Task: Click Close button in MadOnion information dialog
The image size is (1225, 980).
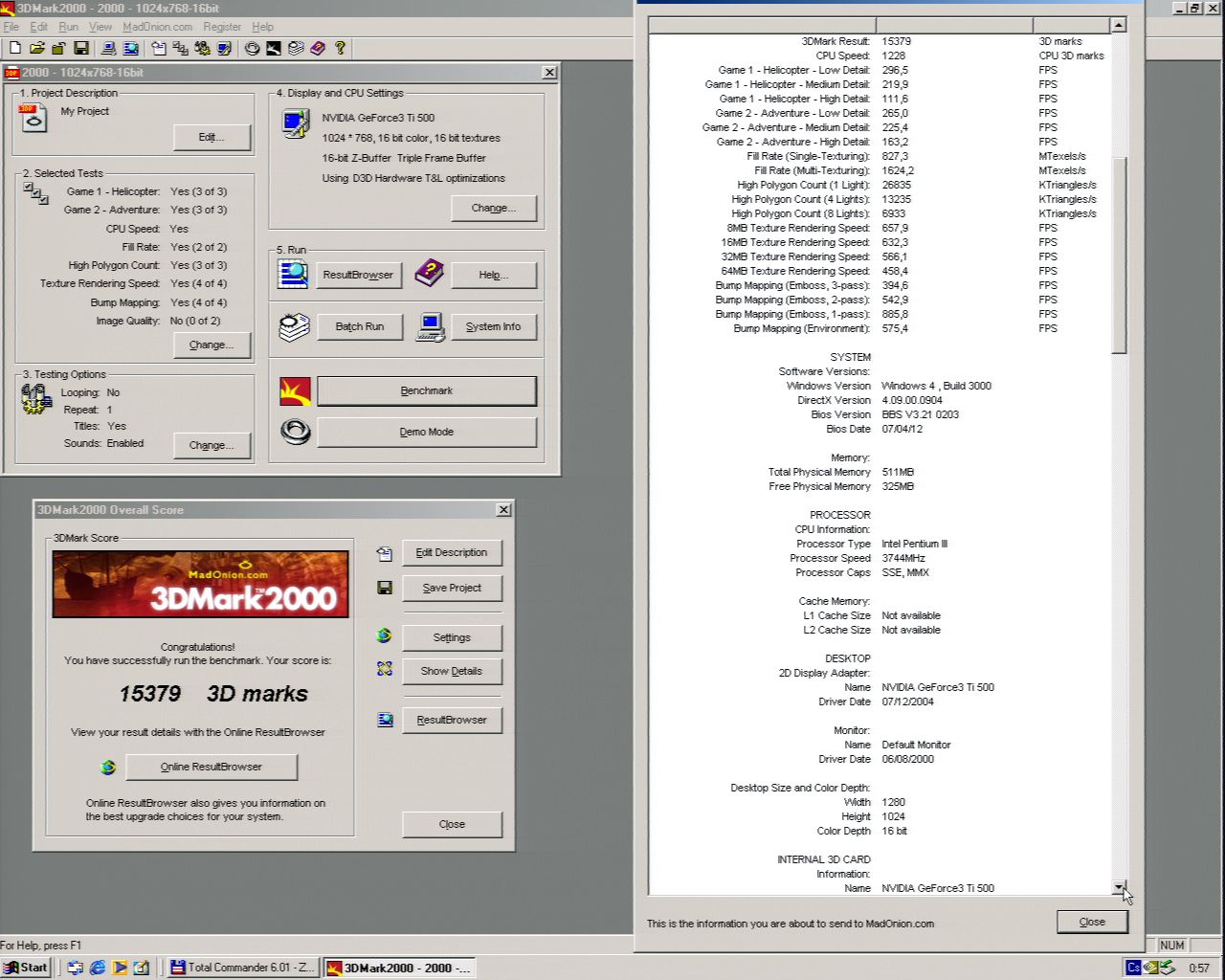Action: tap(1092, 922)
